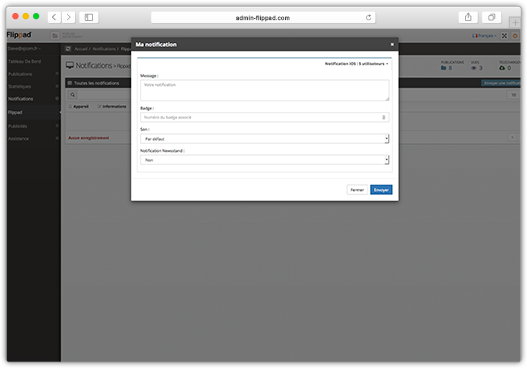Open the Publications sidebar item
The image size is (527, 368).
pos(20,74)
